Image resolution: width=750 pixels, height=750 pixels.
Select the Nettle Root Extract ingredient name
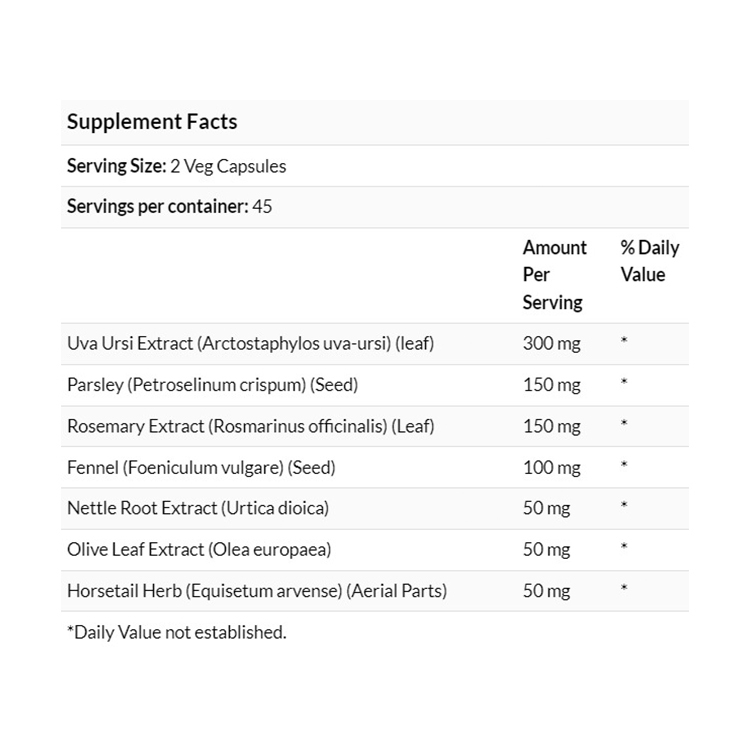197,508
